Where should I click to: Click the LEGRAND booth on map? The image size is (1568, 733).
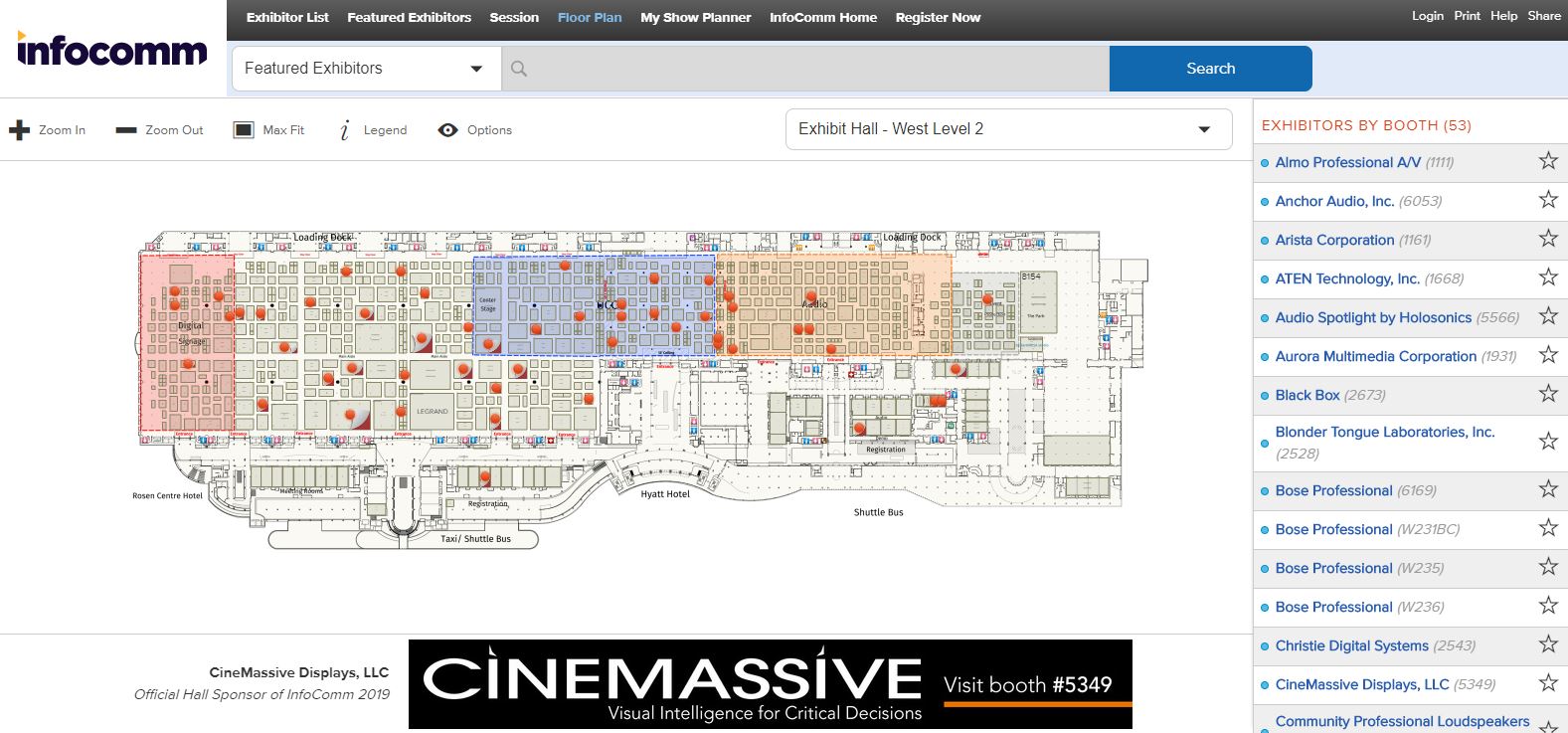pyautogui.click(x=433, y=411)
